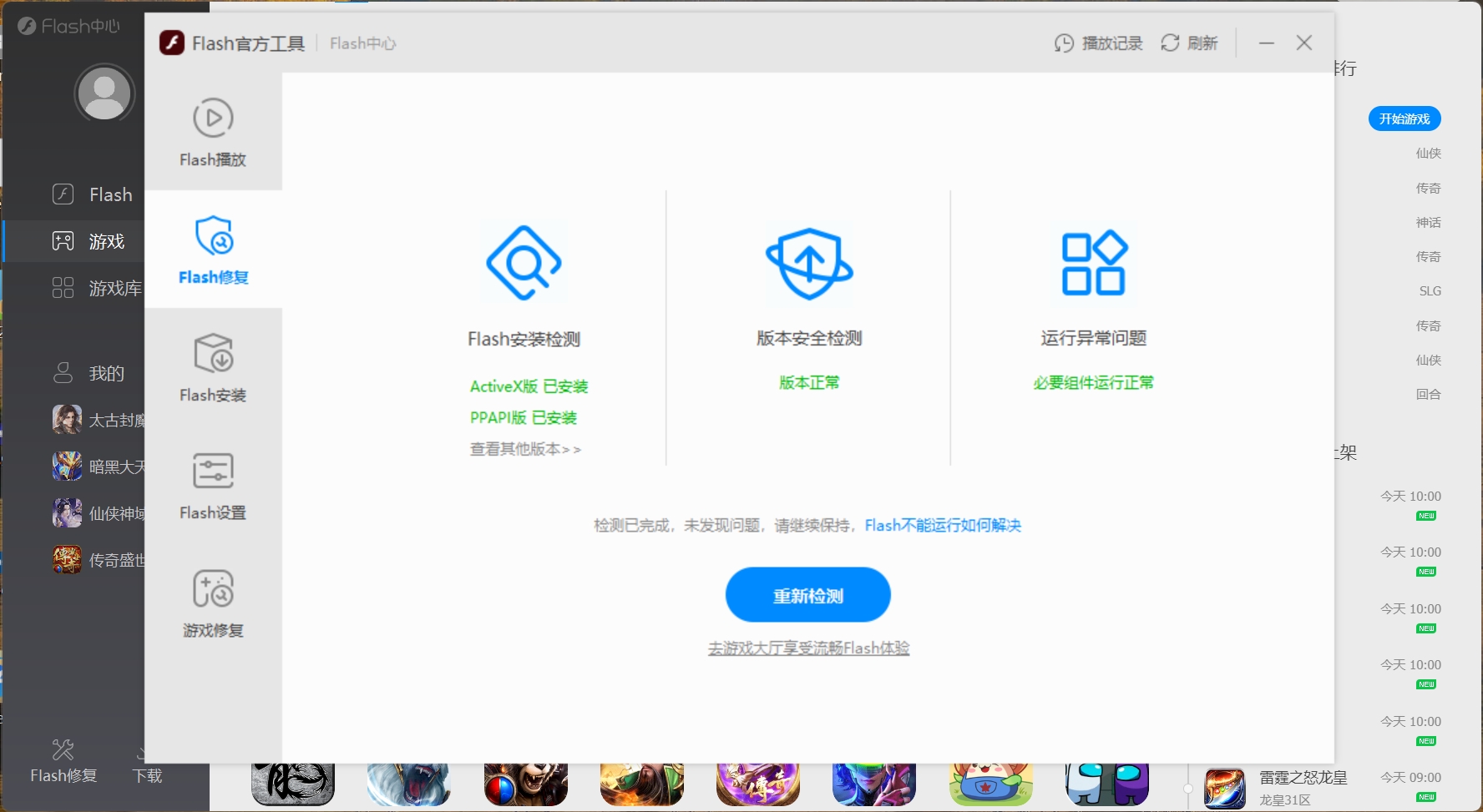Click SLG category label in the background list

point(1430,291)
